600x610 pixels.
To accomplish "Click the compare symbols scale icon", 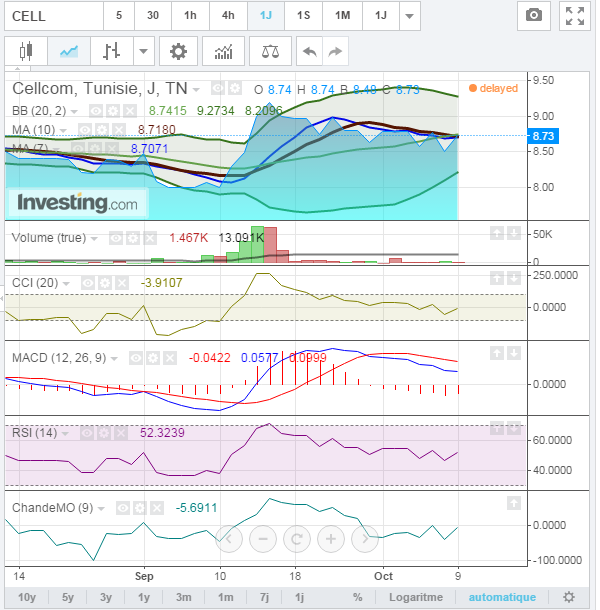I will click(x=270, y=51).
